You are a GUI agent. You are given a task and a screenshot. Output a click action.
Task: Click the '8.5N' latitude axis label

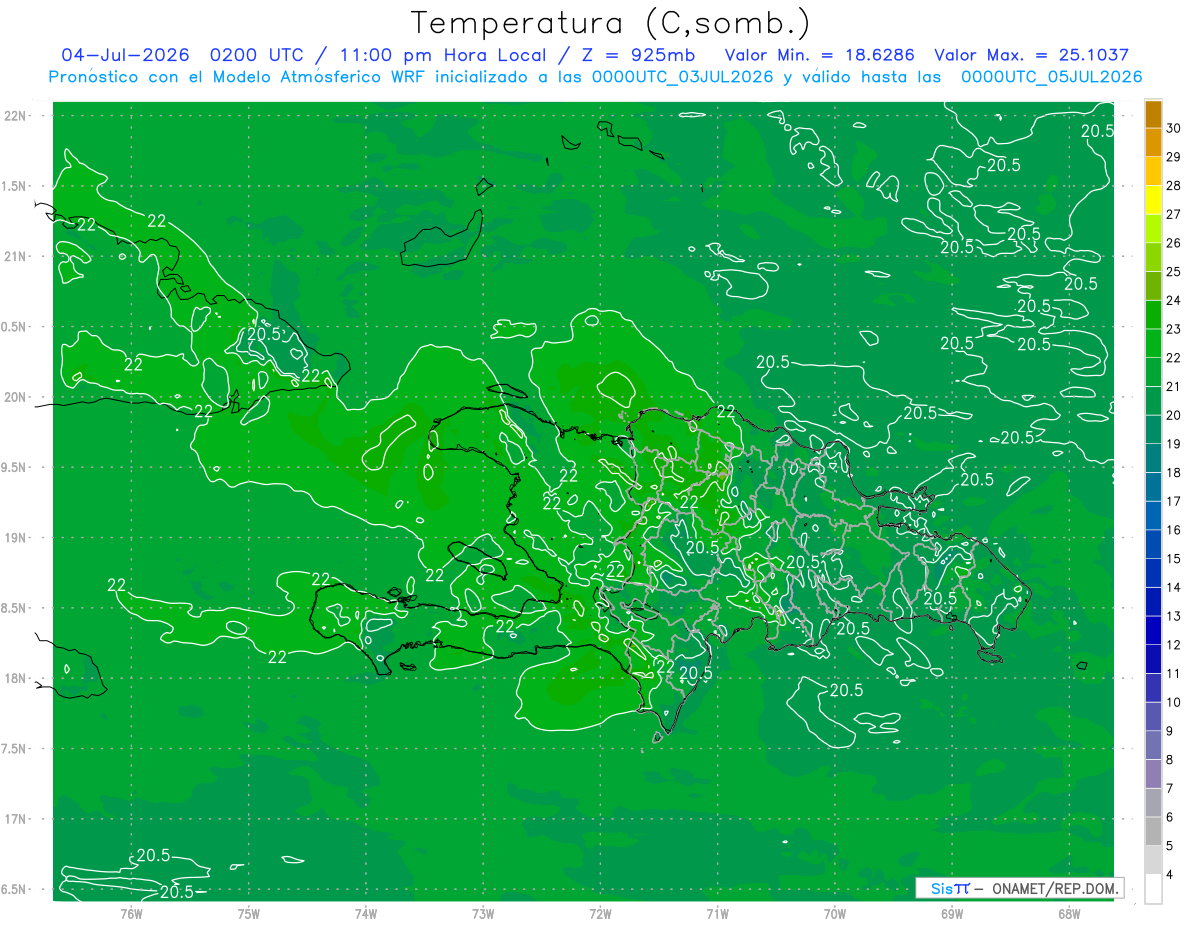point(15,608)
